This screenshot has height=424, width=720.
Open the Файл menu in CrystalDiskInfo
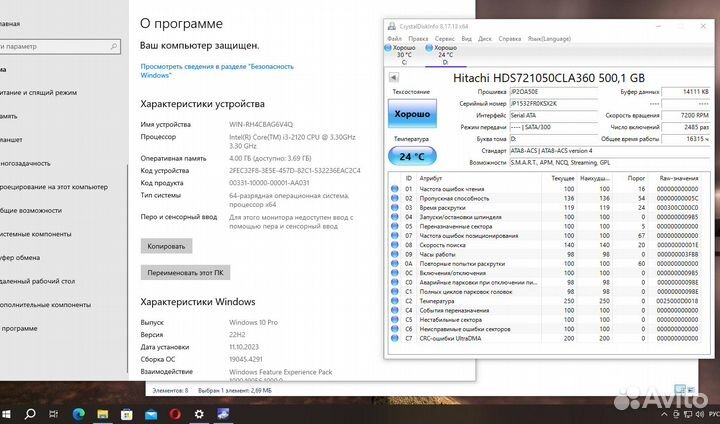394,39
